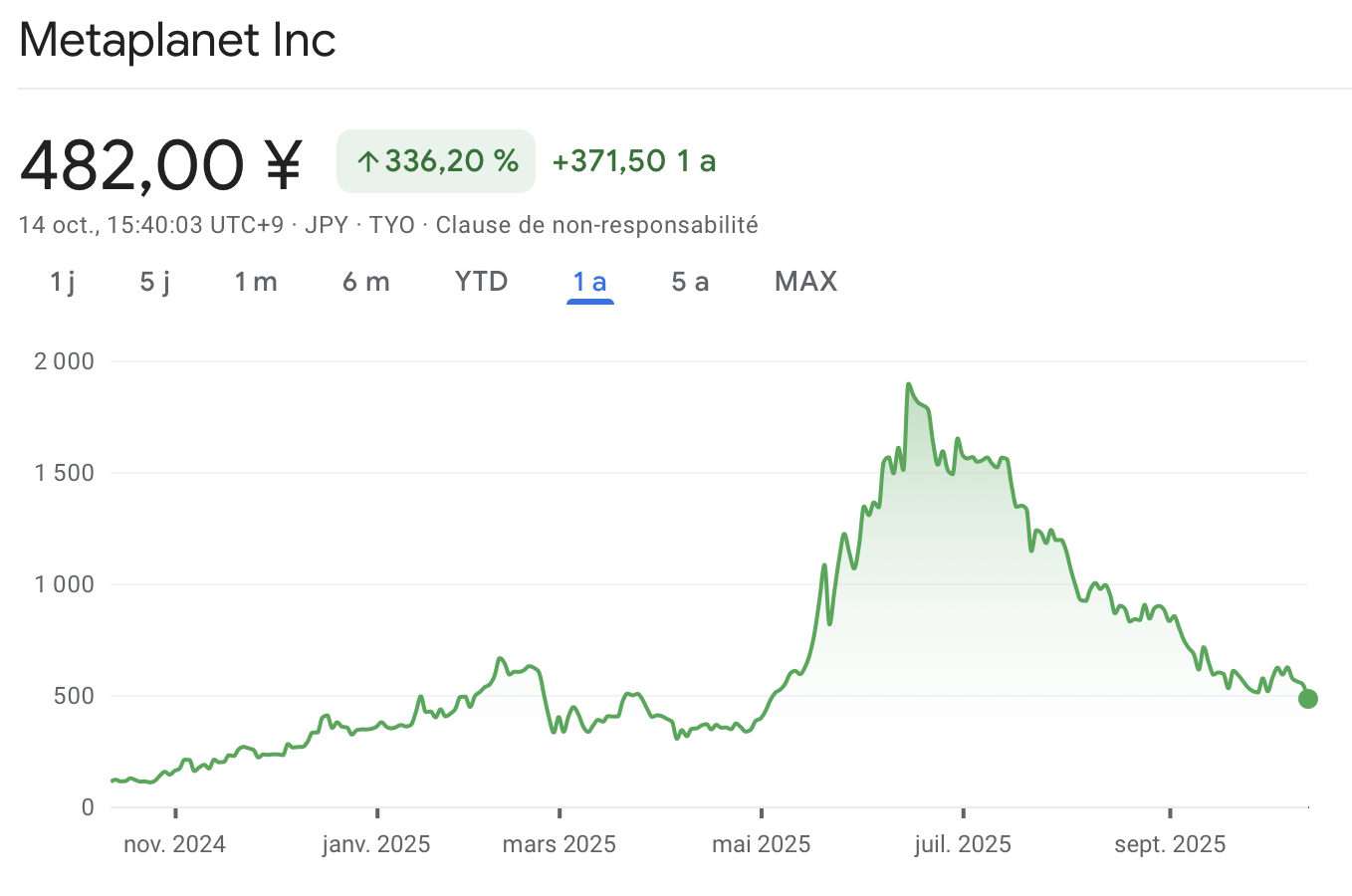Click the highest peak of the chart line
Image resolution: width=1352 pixels, height=896 pixels.
pos(908,384)
